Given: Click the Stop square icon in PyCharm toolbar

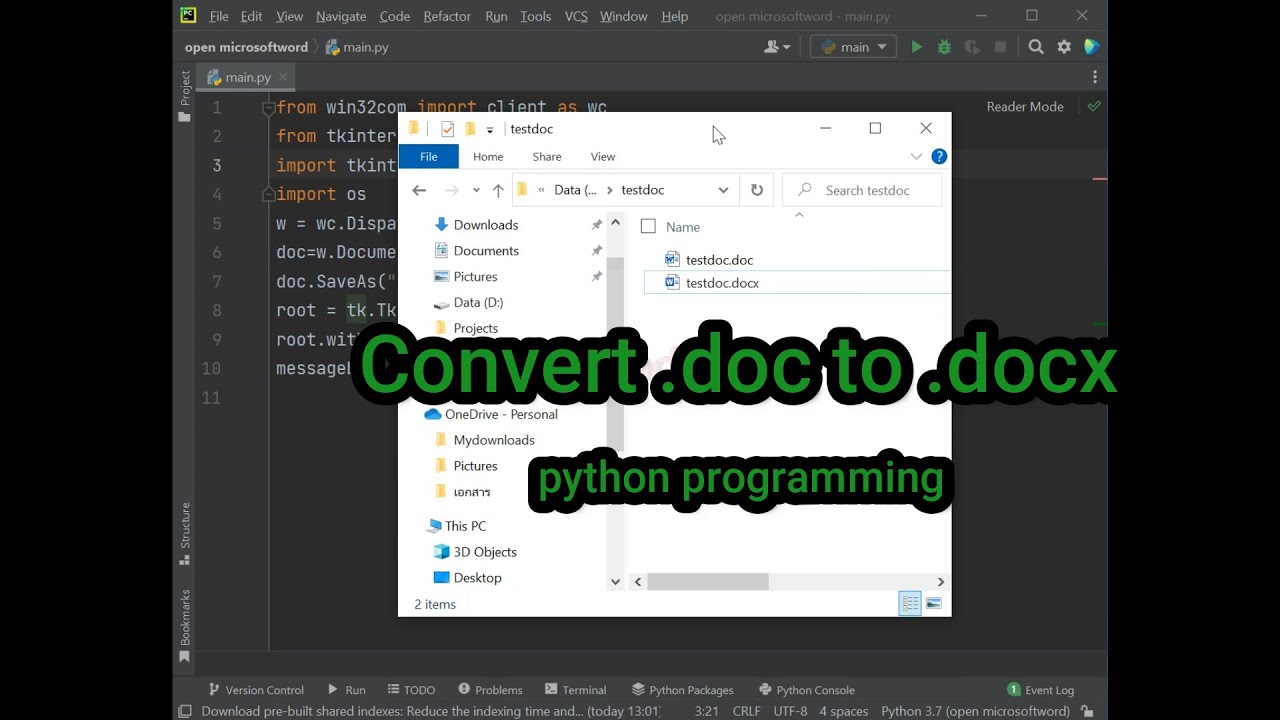Looking at the screenshot, I should coord(1000,47).
